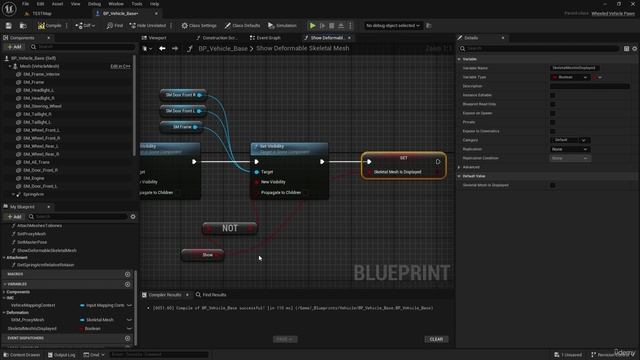Toggle Expose to Cinematics checkbox

coord(553,131)
